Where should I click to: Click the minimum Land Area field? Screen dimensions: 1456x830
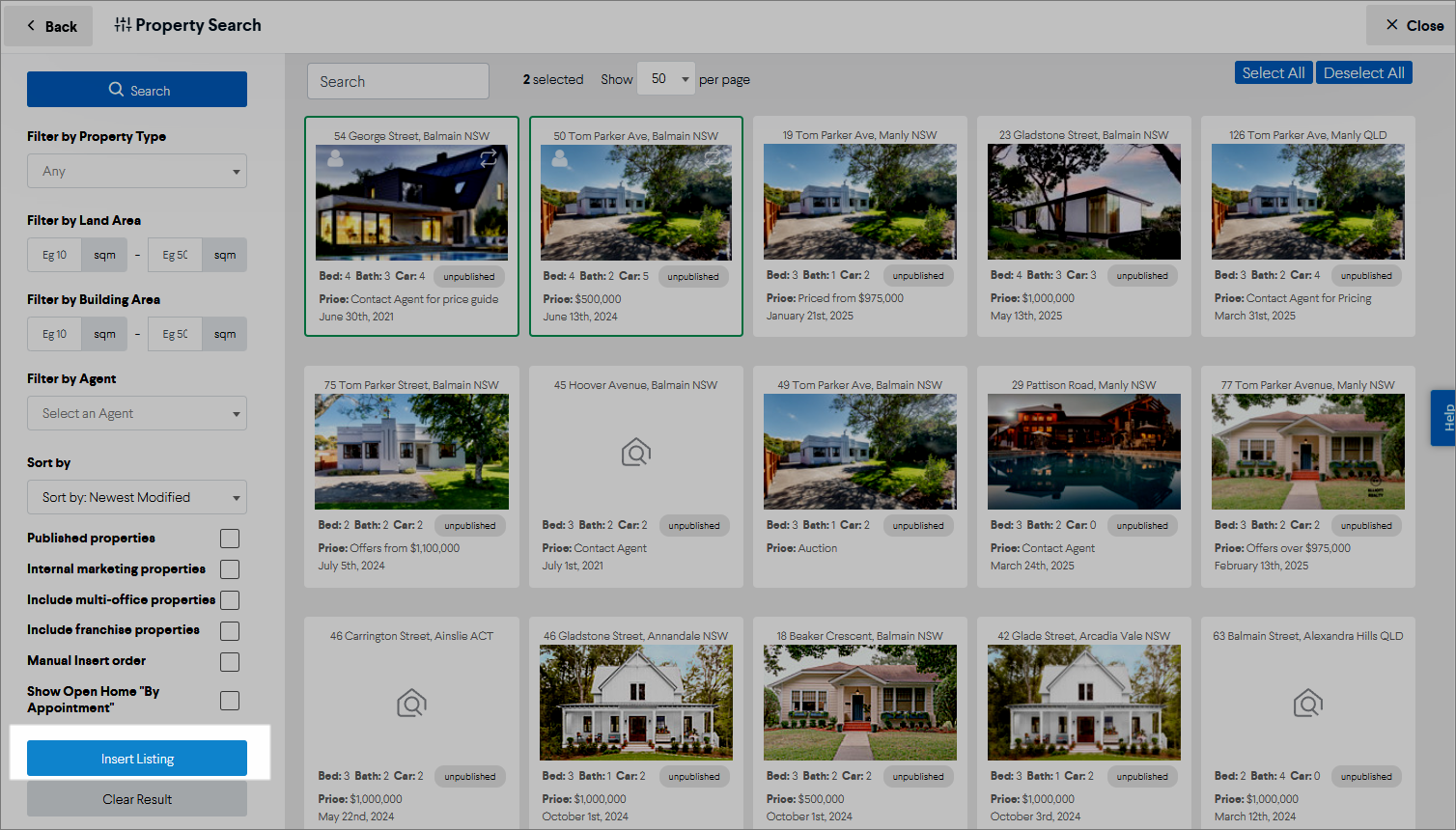coord(55,255)
